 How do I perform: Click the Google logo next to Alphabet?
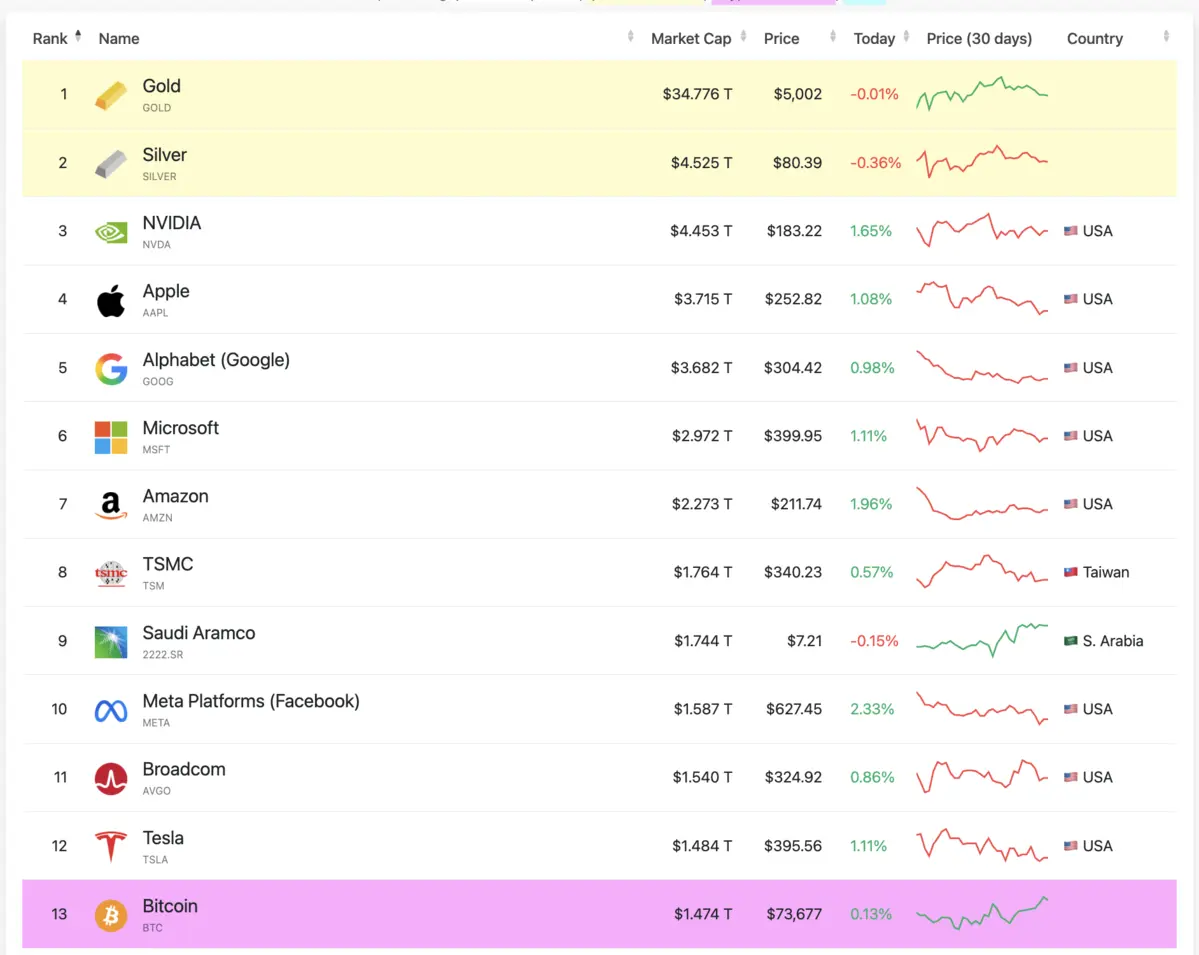point(110,367)
